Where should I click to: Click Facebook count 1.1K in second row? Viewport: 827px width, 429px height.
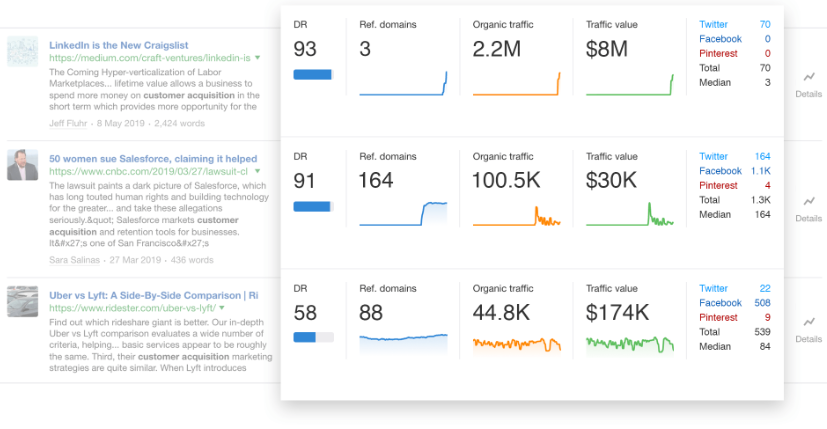tap(761, 171)
